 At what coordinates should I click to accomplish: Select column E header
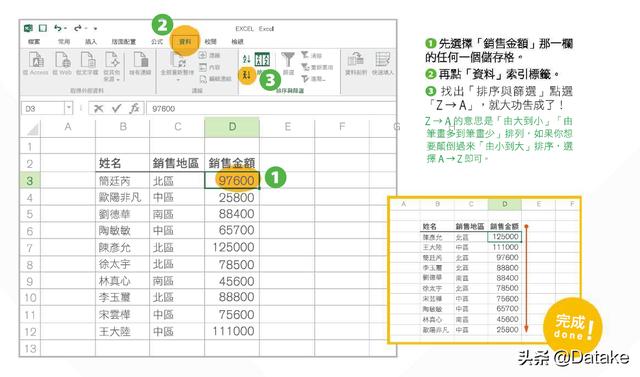287,127
